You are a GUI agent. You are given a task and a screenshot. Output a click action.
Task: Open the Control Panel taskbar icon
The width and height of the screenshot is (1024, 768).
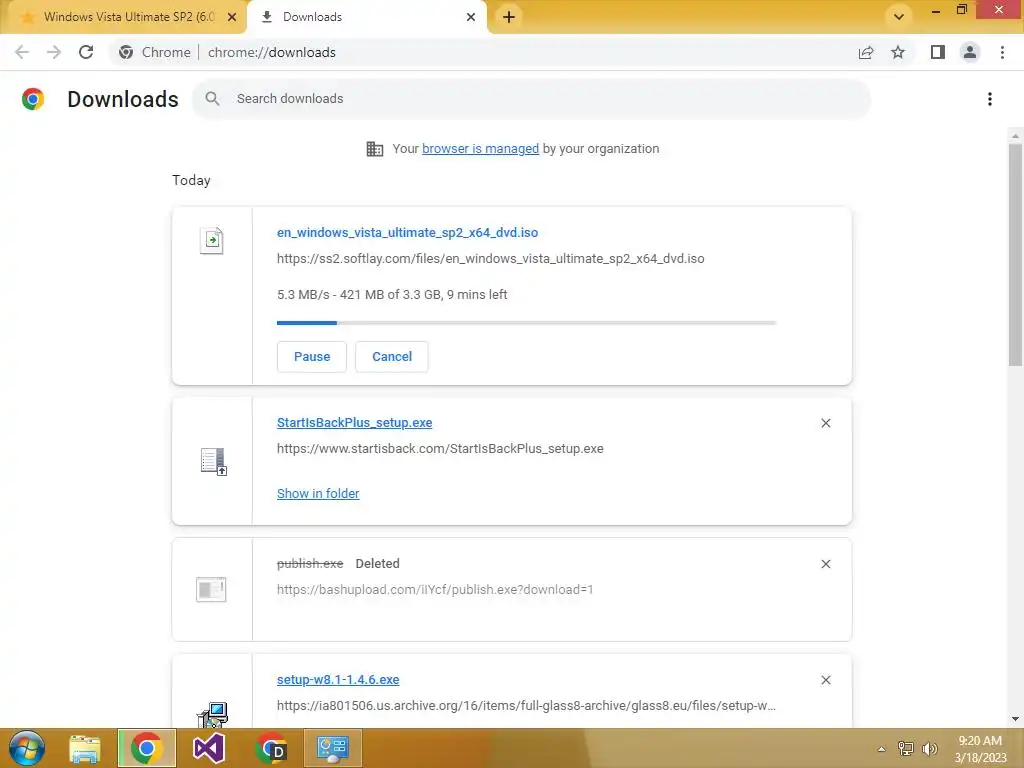333,748
